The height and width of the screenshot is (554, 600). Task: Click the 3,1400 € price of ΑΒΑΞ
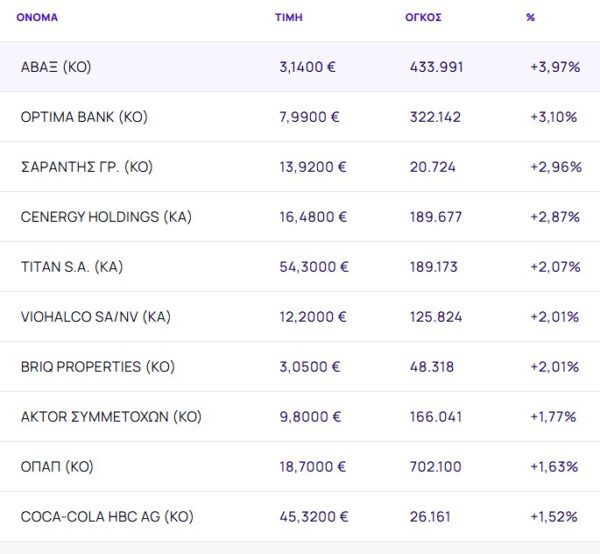(308, 67)
